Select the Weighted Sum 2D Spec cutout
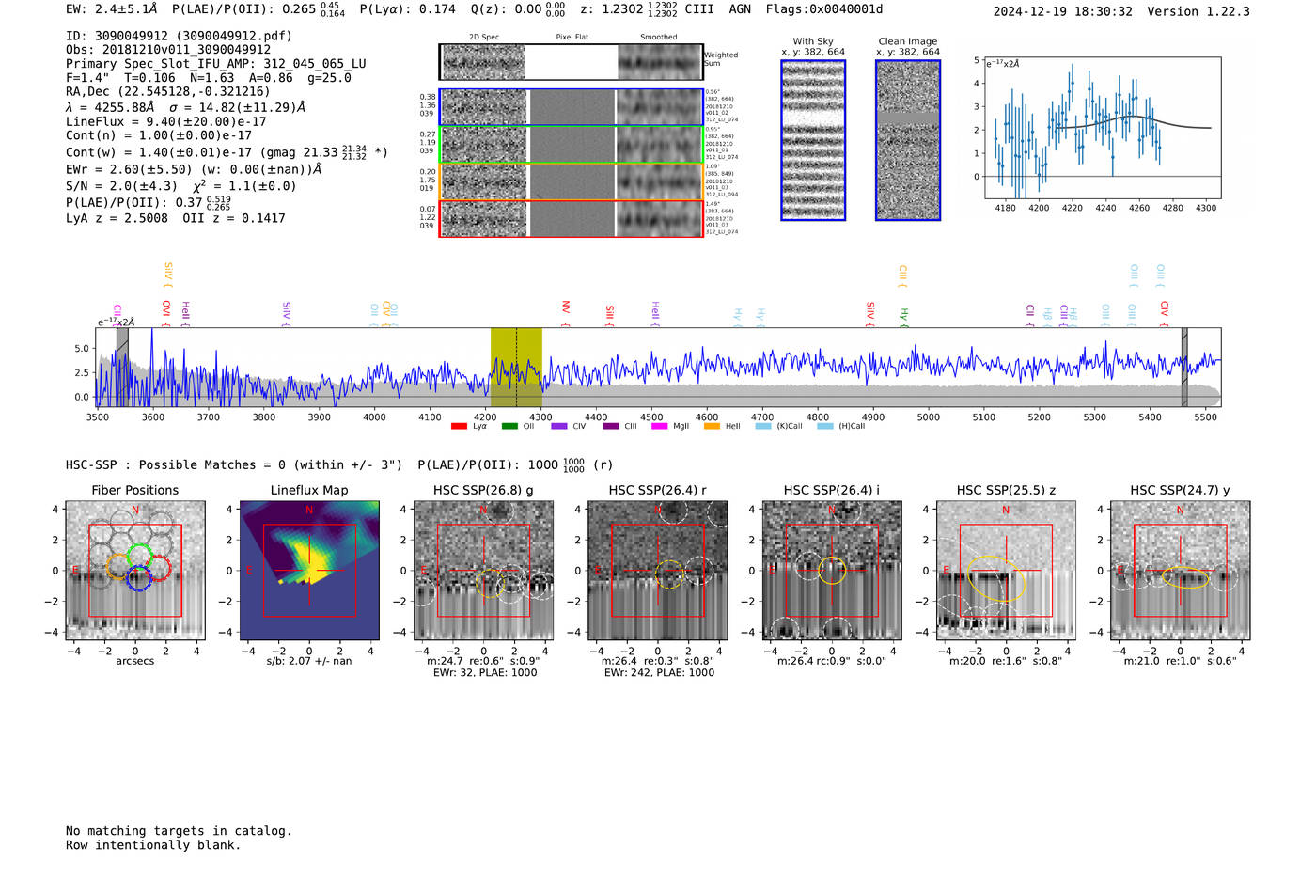The image size is (1316, 896). (484, 62)
